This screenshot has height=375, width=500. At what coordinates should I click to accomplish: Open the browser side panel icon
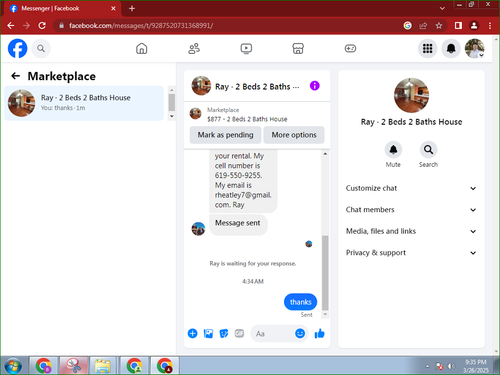click(x=458, y=26)
